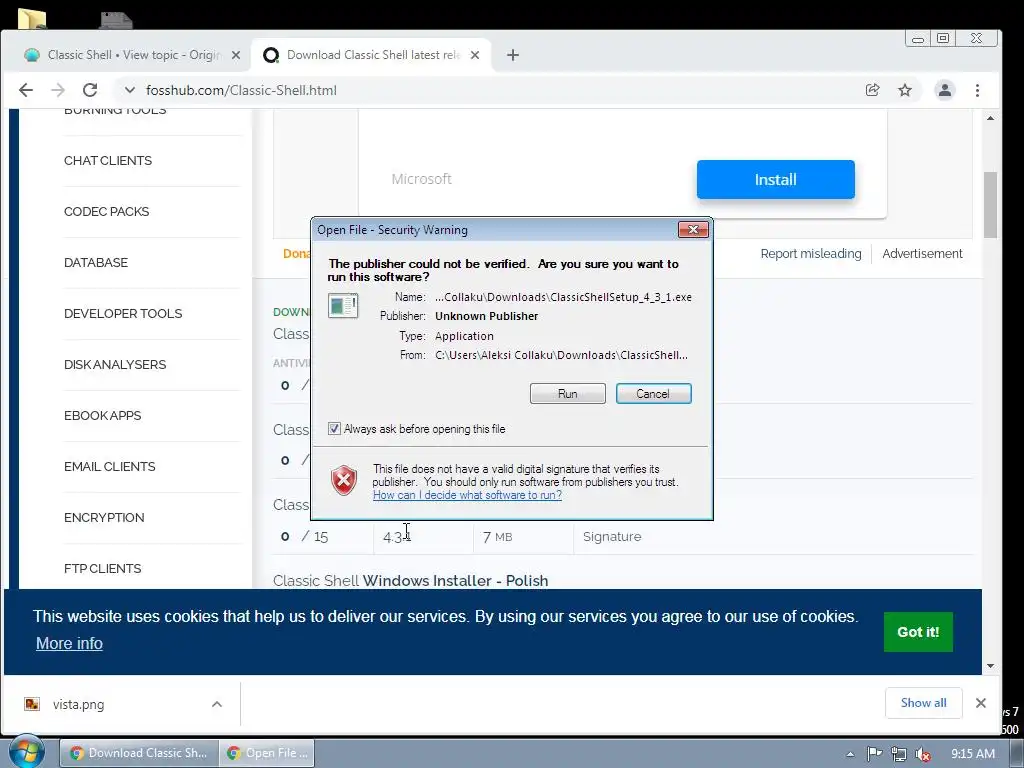Open the desktop folder icon

(32, 19)
